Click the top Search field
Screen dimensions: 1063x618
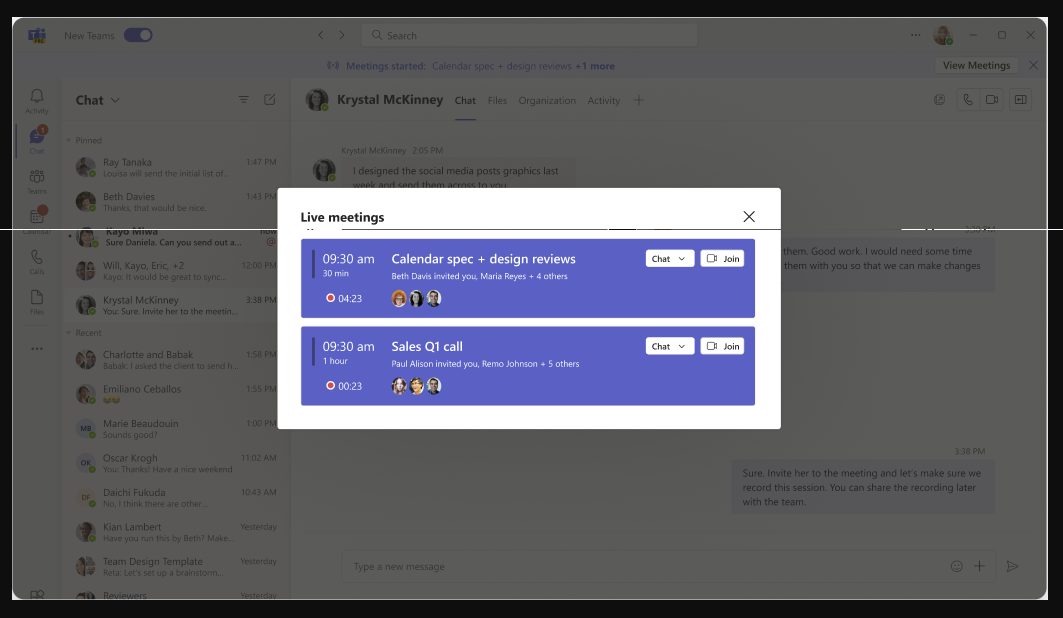pos(530,35)
